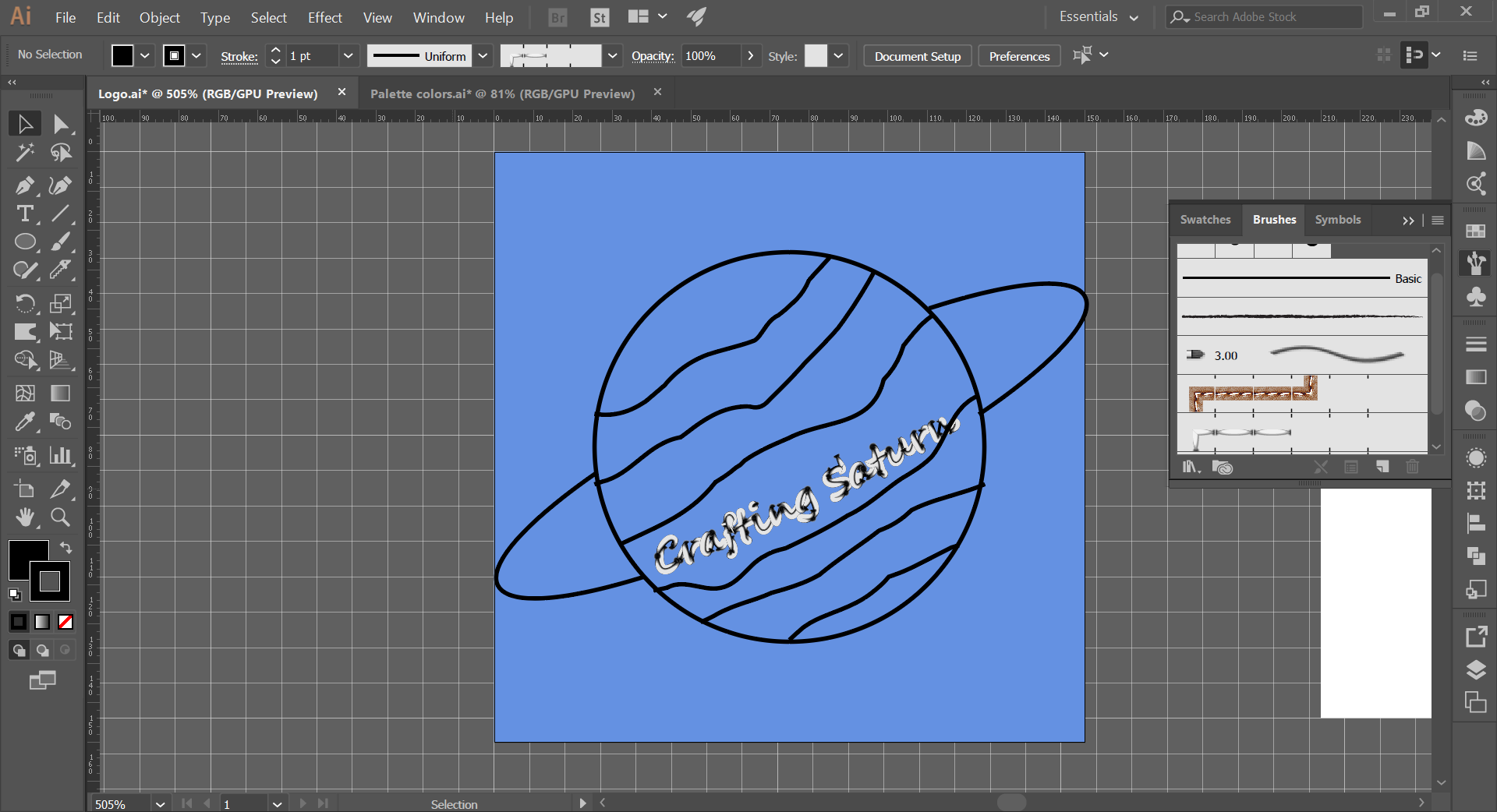The height and width of the screenshot is (812, 1497).
Task: Activate the Hand tool
Action: 25,517
